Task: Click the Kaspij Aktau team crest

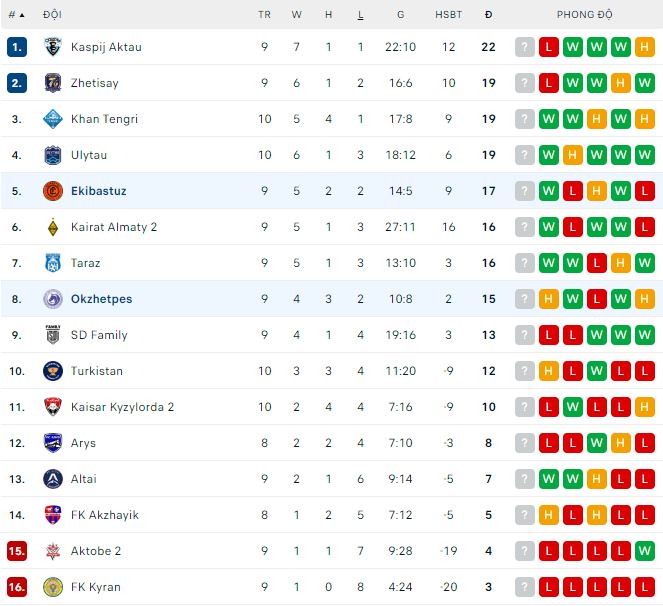Action: point(53,47)
